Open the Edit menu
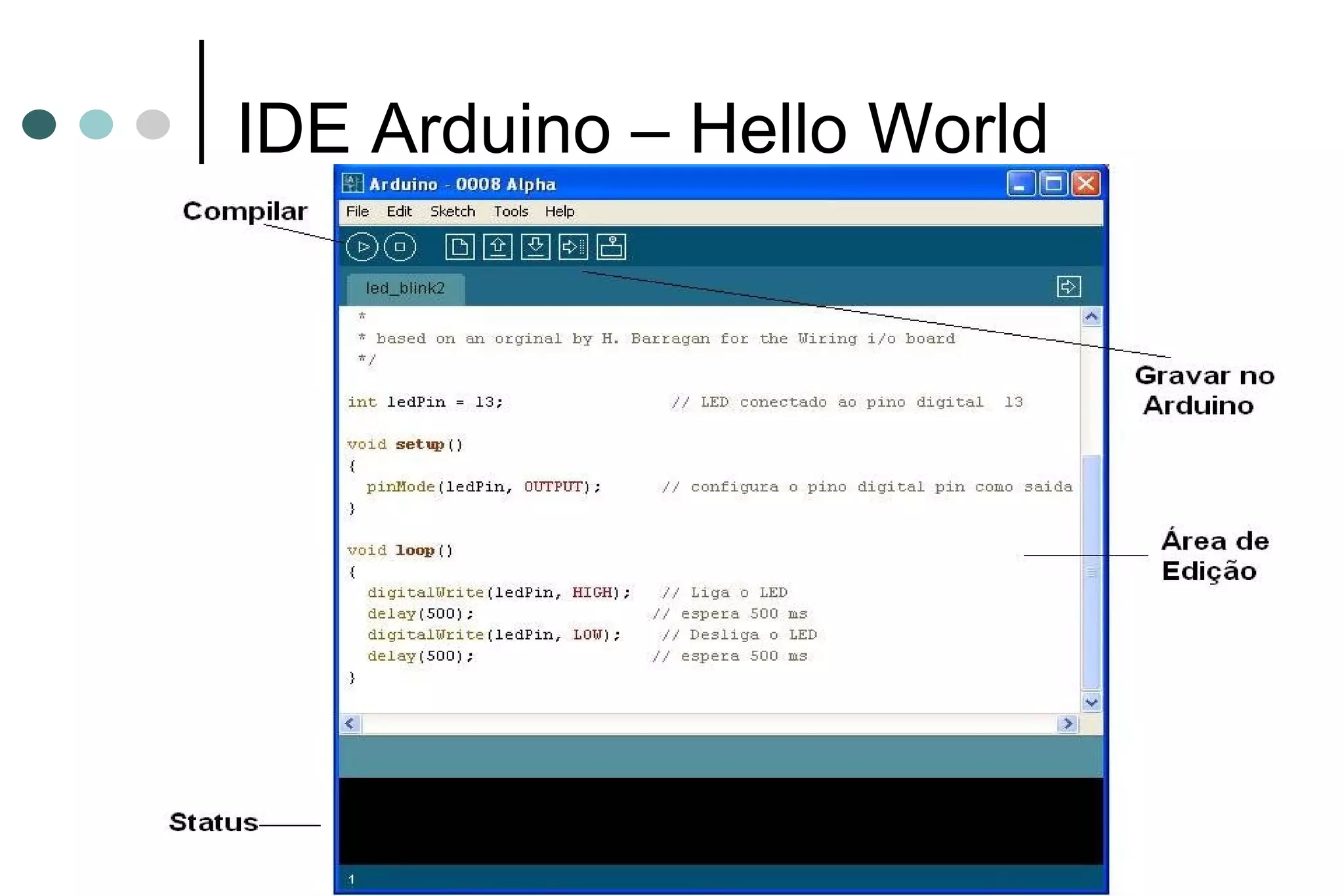Viewport: 1344px width, 896px height. [399, 211]
